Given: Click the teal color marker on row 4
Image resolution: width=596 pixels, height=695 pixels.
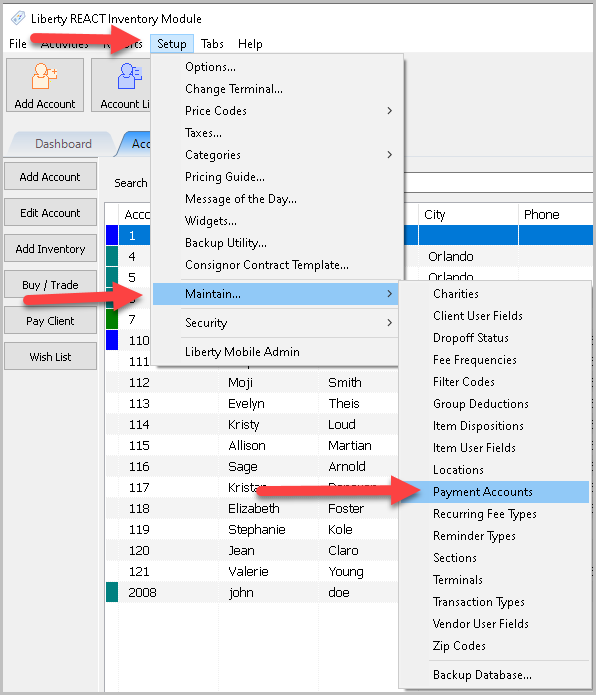Looking at the screenshot, I should [x=112, y=257].
